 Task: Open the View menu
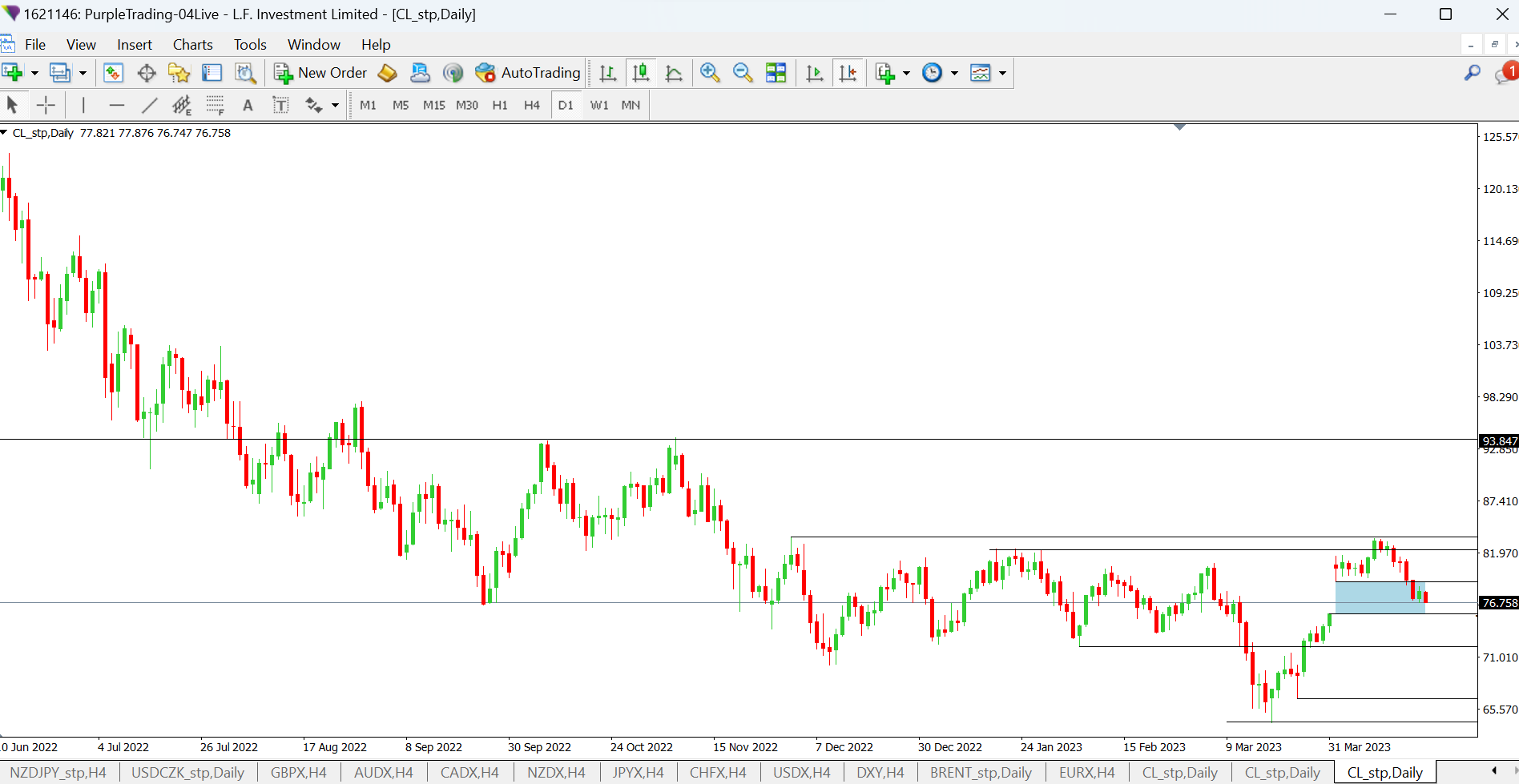tap(81, 45)
